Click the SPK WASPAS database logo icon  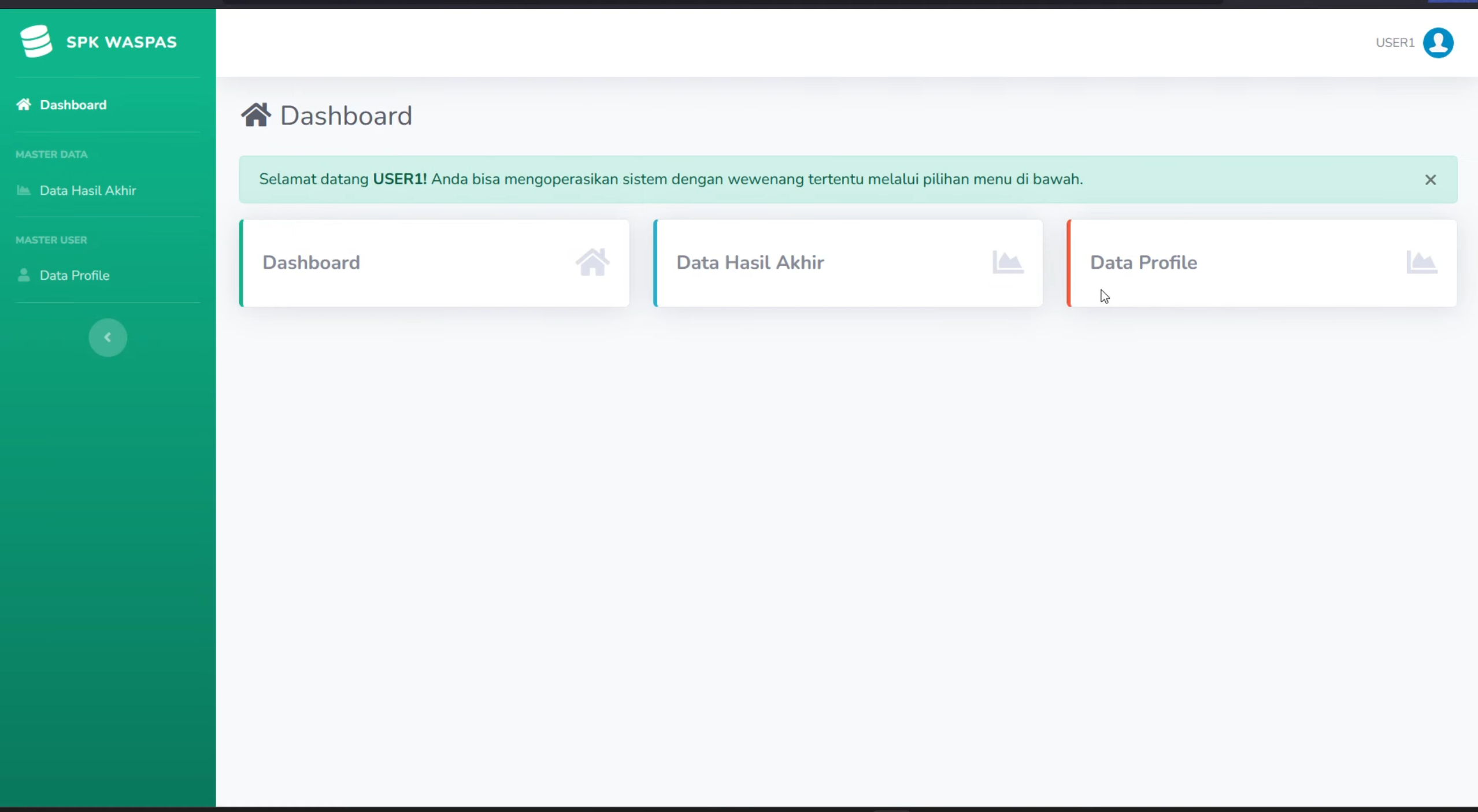36,41
